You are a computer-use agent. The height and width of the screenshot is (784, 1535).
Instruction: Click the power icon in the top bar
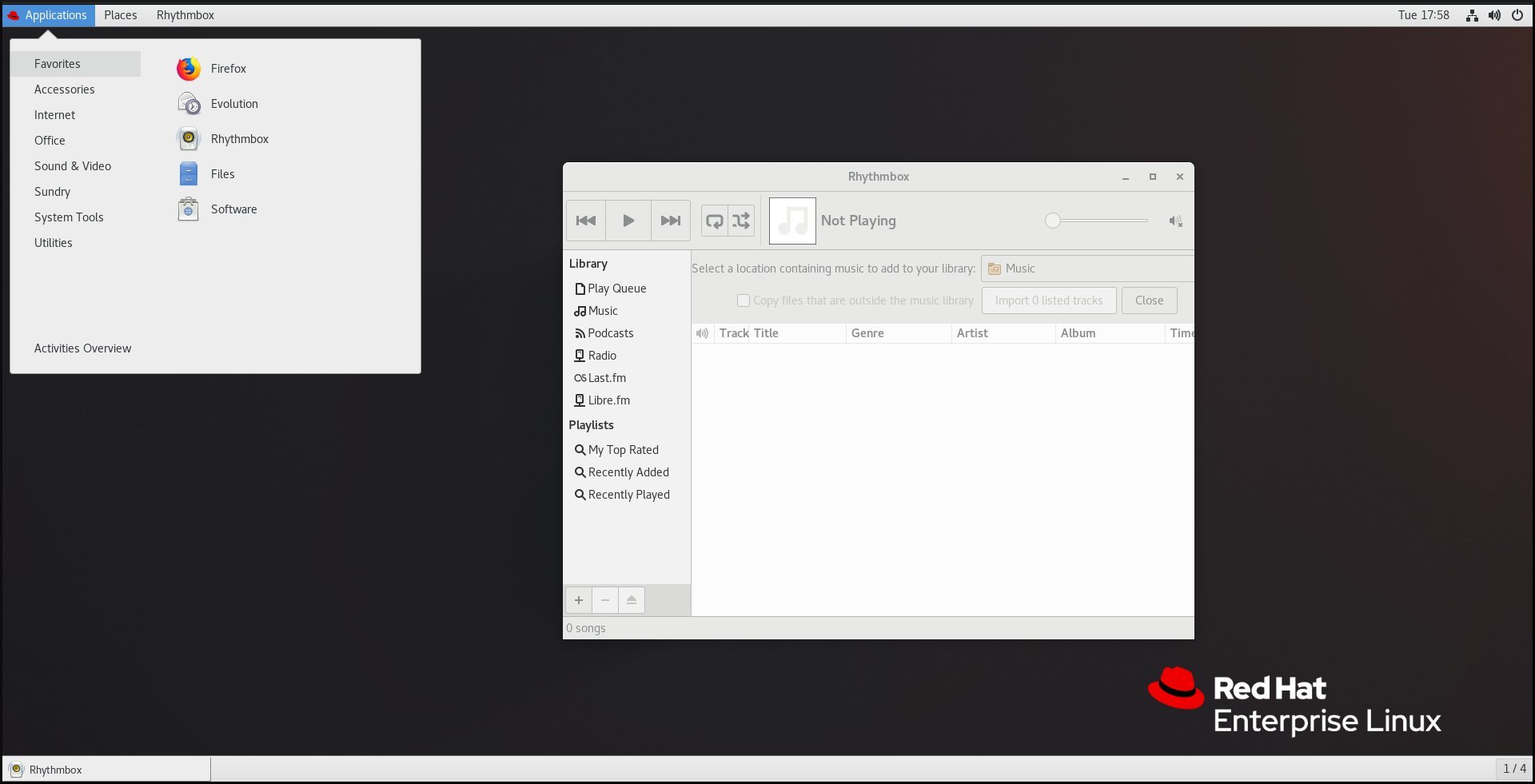pos(1517,15)
